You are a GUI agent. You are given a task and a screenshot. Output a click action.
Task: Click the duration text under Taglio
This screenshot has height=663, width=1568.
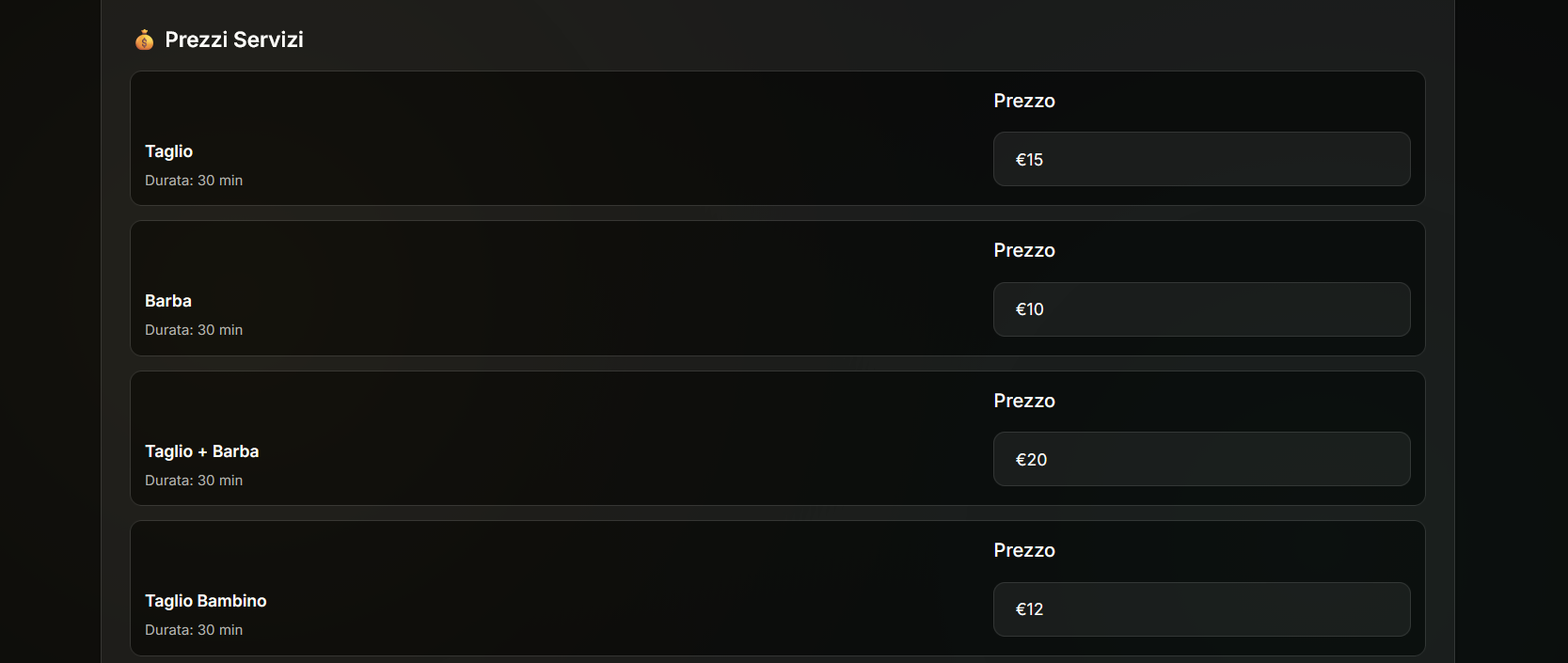click(x=194, y=181)
